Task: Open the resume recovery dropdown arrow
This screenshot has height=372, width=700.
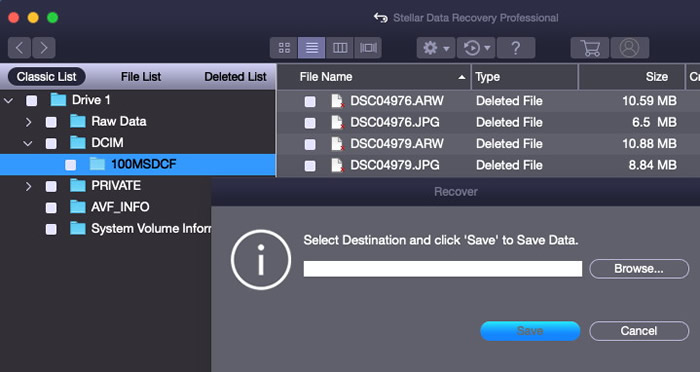Action: point(488,48)
